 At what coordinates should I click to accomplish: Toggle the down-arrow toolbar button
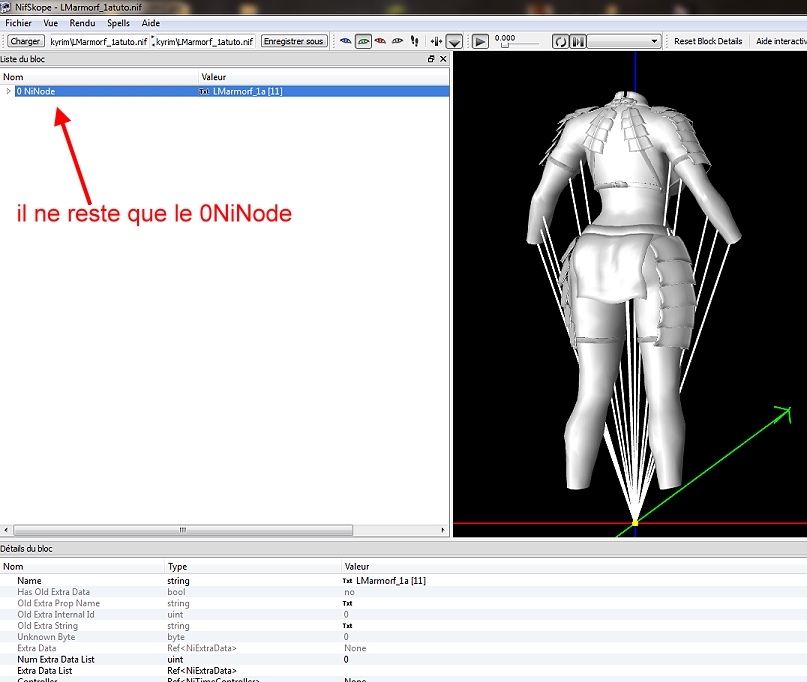click(x=454, y=42)
